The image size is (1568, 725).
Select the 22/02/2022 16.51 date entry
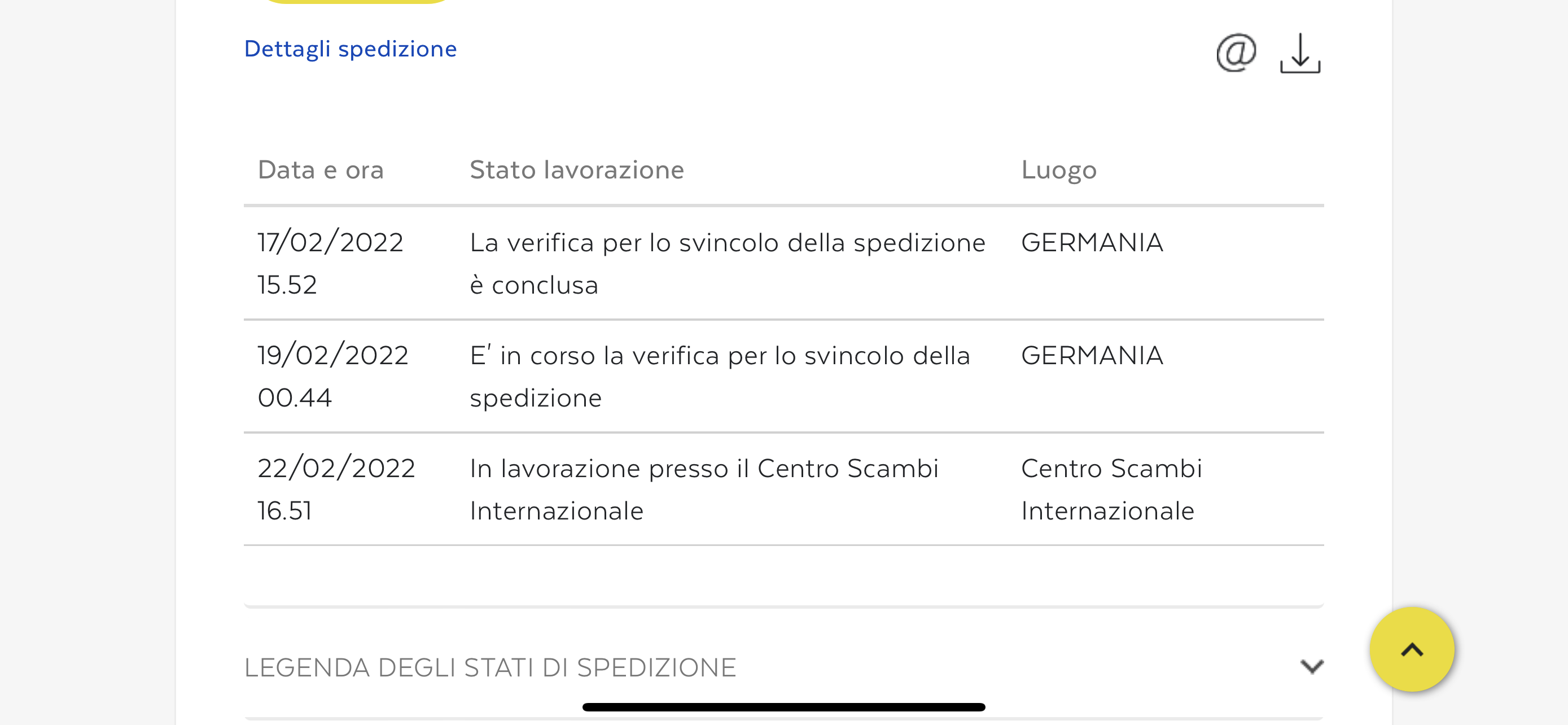click(x=336, y=489)
